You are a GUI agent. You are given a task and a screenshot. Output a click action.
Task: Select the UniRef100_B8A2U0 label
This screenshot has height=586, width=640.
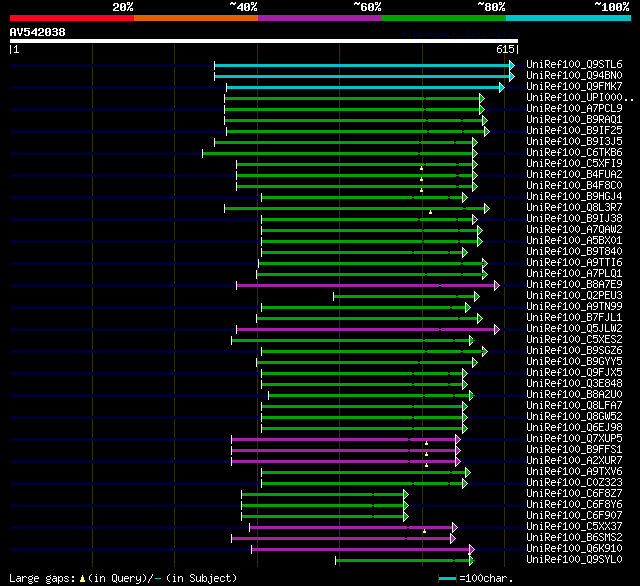[x=574, y=395]
